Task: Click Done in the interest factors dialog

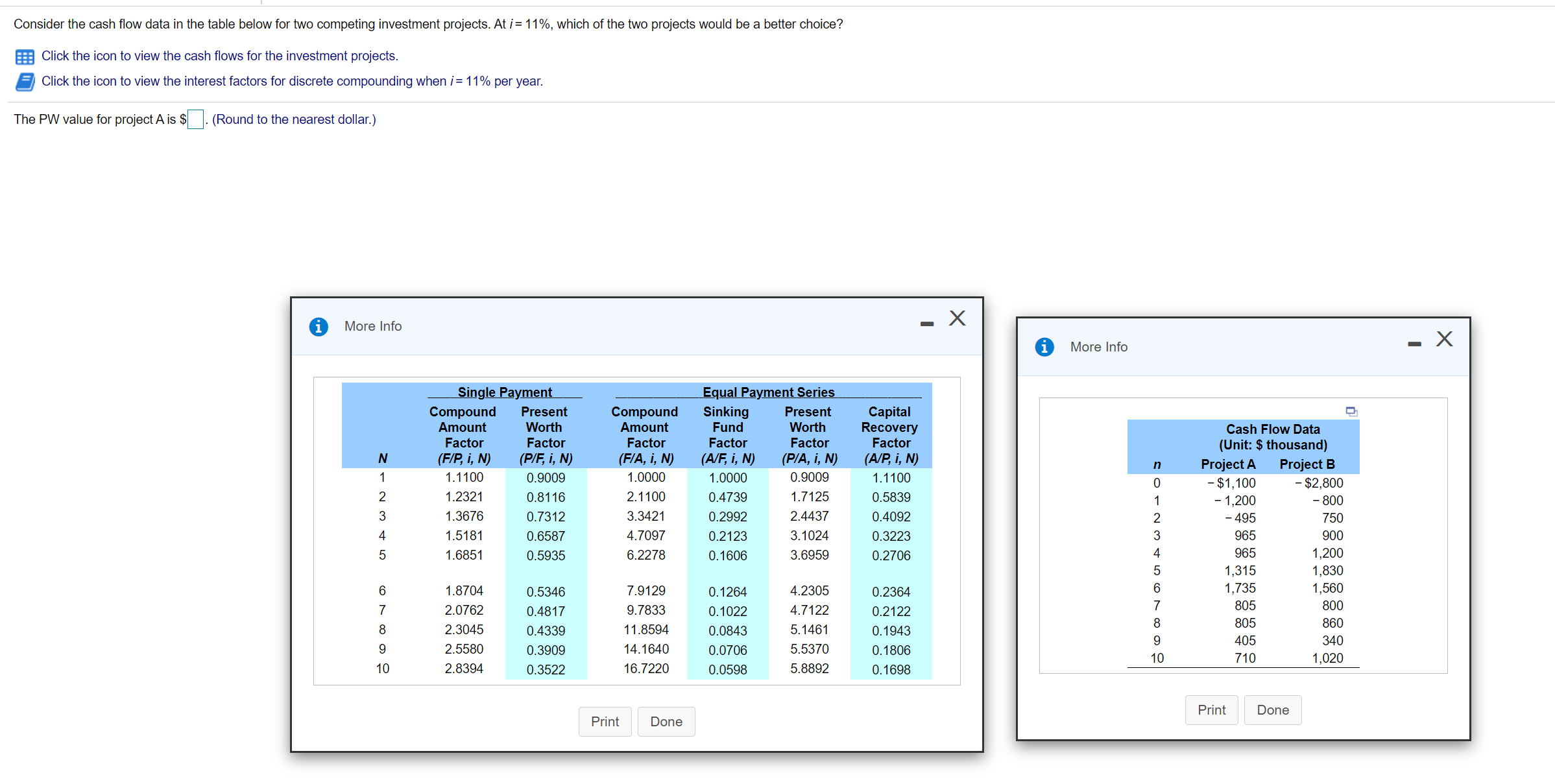Action: click(666, 722)
